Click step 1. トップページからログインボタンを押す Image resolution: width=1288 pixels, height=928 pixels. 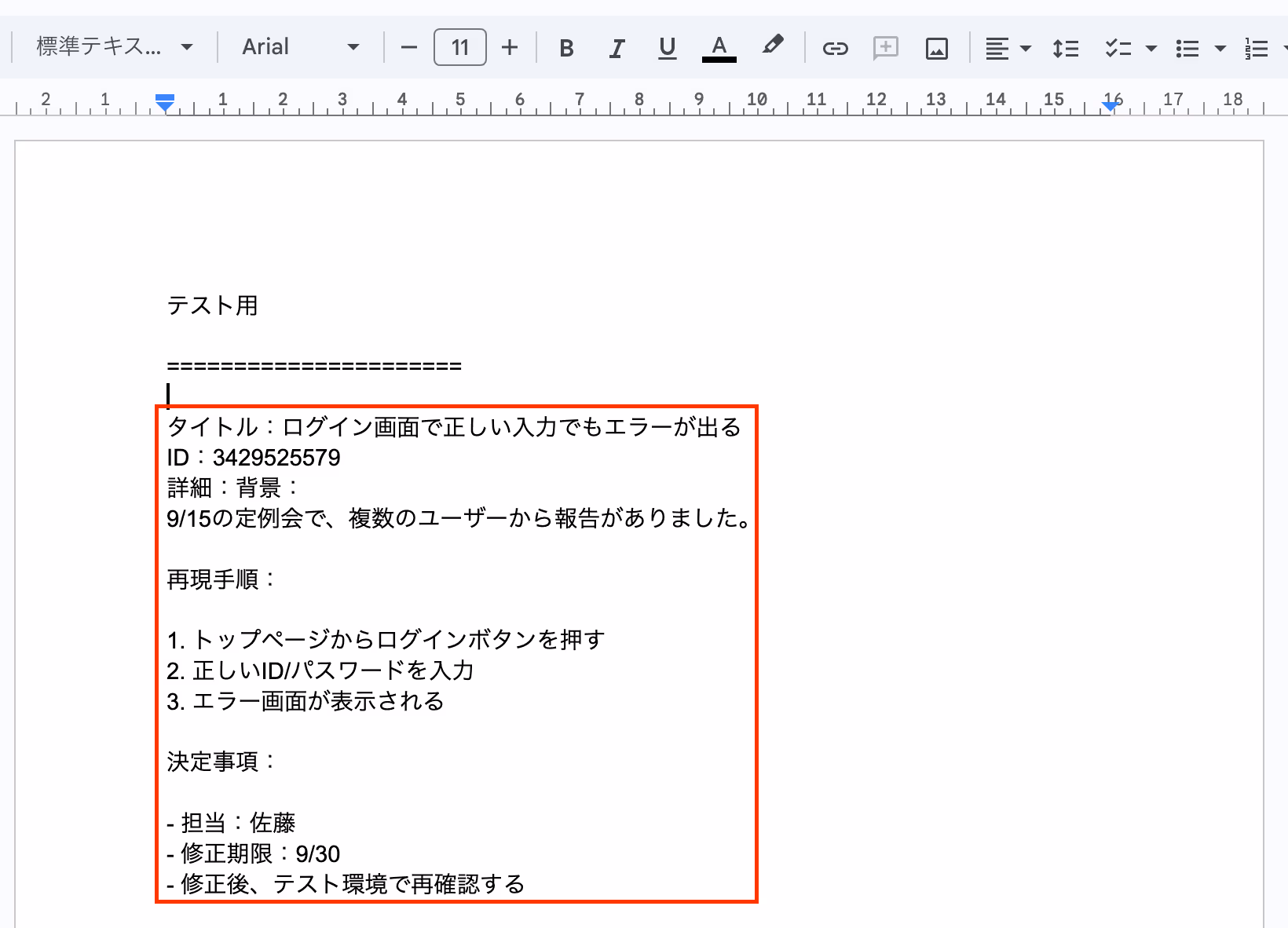coord(386,640)
